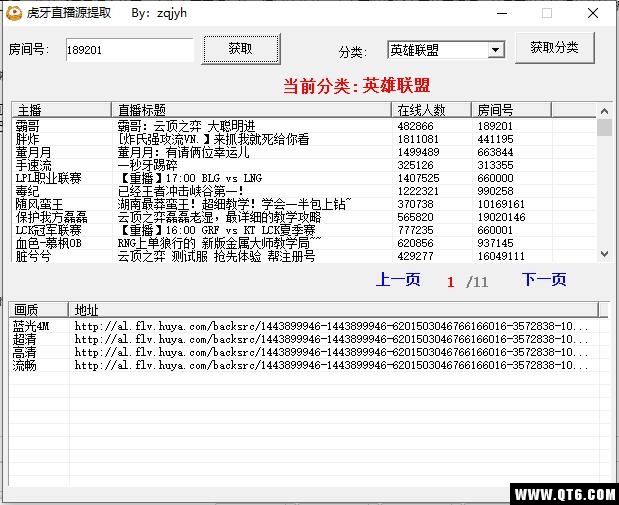
Task: Click the 地址 column header
Action: point(334,310)
